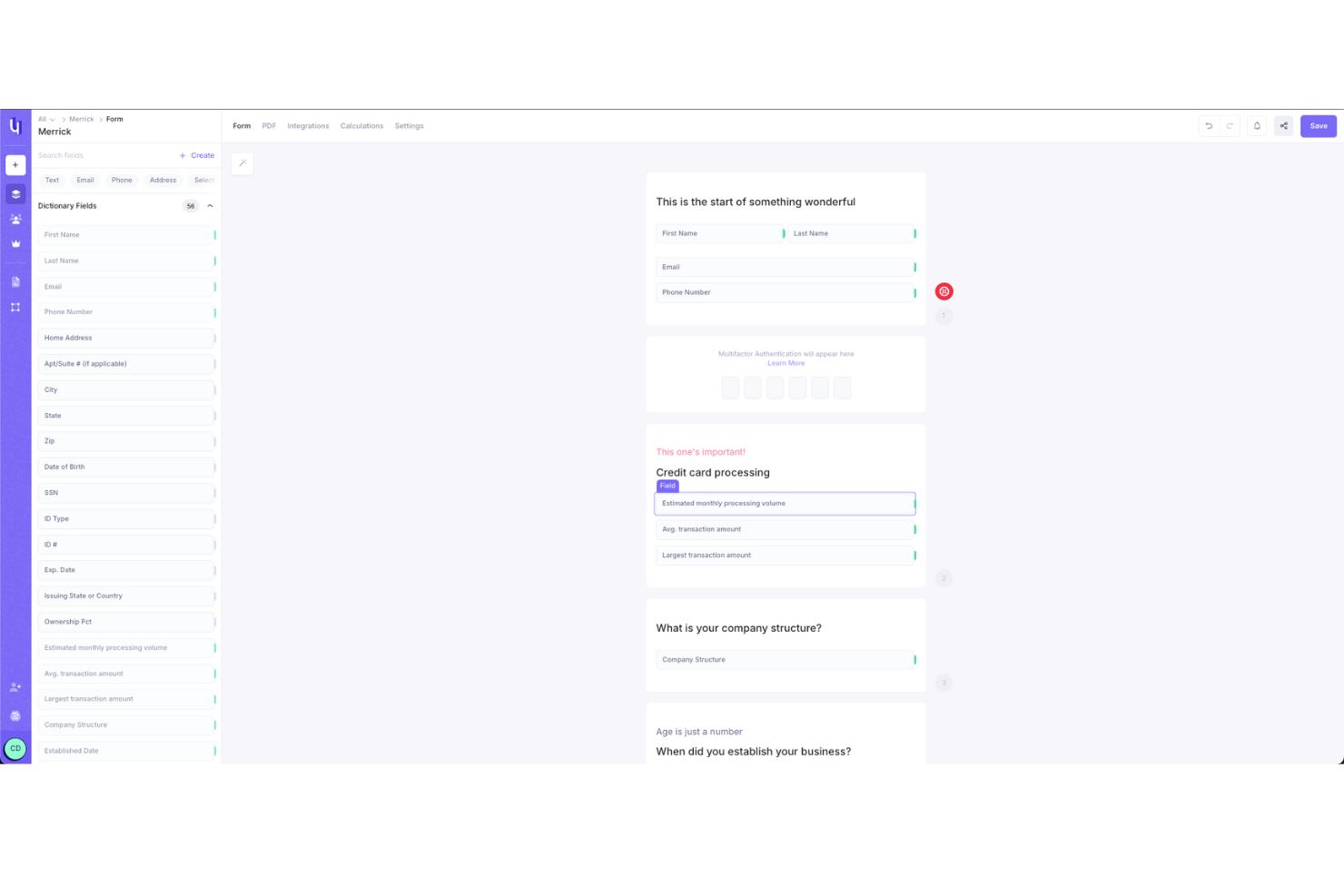Click the plus icon in the left sidebar
This screenshot has width=1344, height=896.
click(x=15, y=165)
